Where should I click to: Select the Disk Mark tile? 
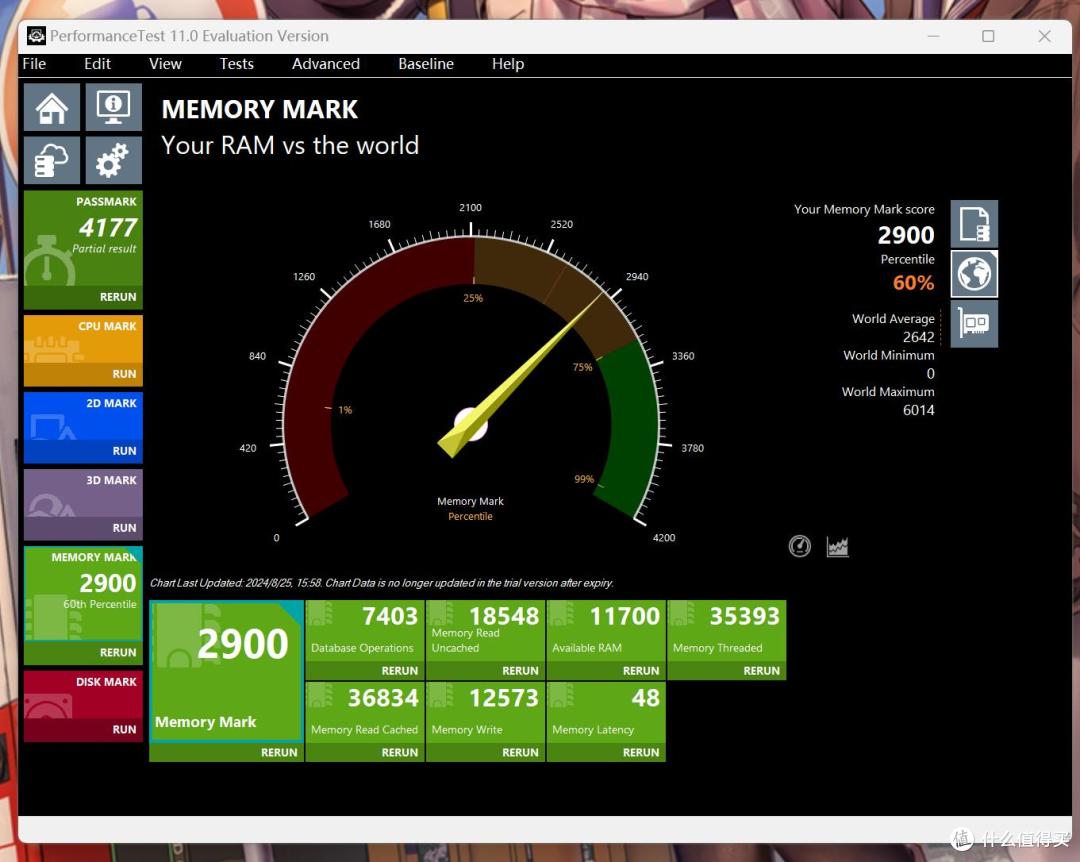83,695
